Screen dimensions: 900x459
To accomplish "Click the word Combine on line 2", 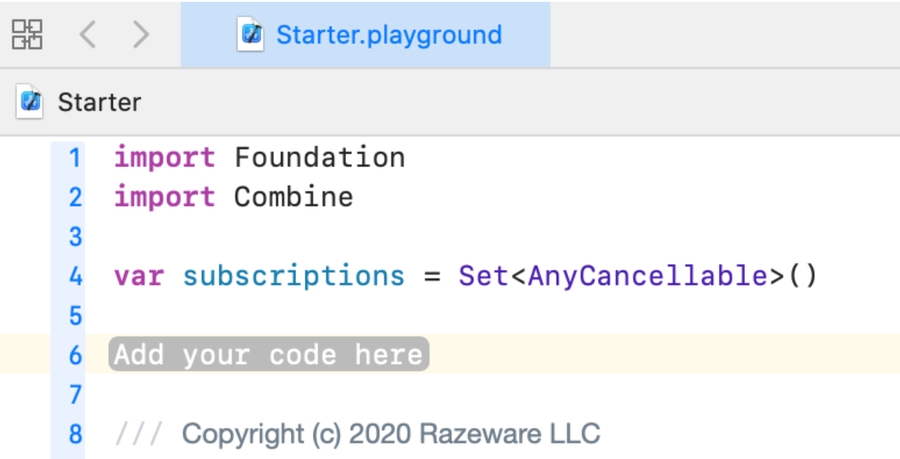I will (293, 197).
